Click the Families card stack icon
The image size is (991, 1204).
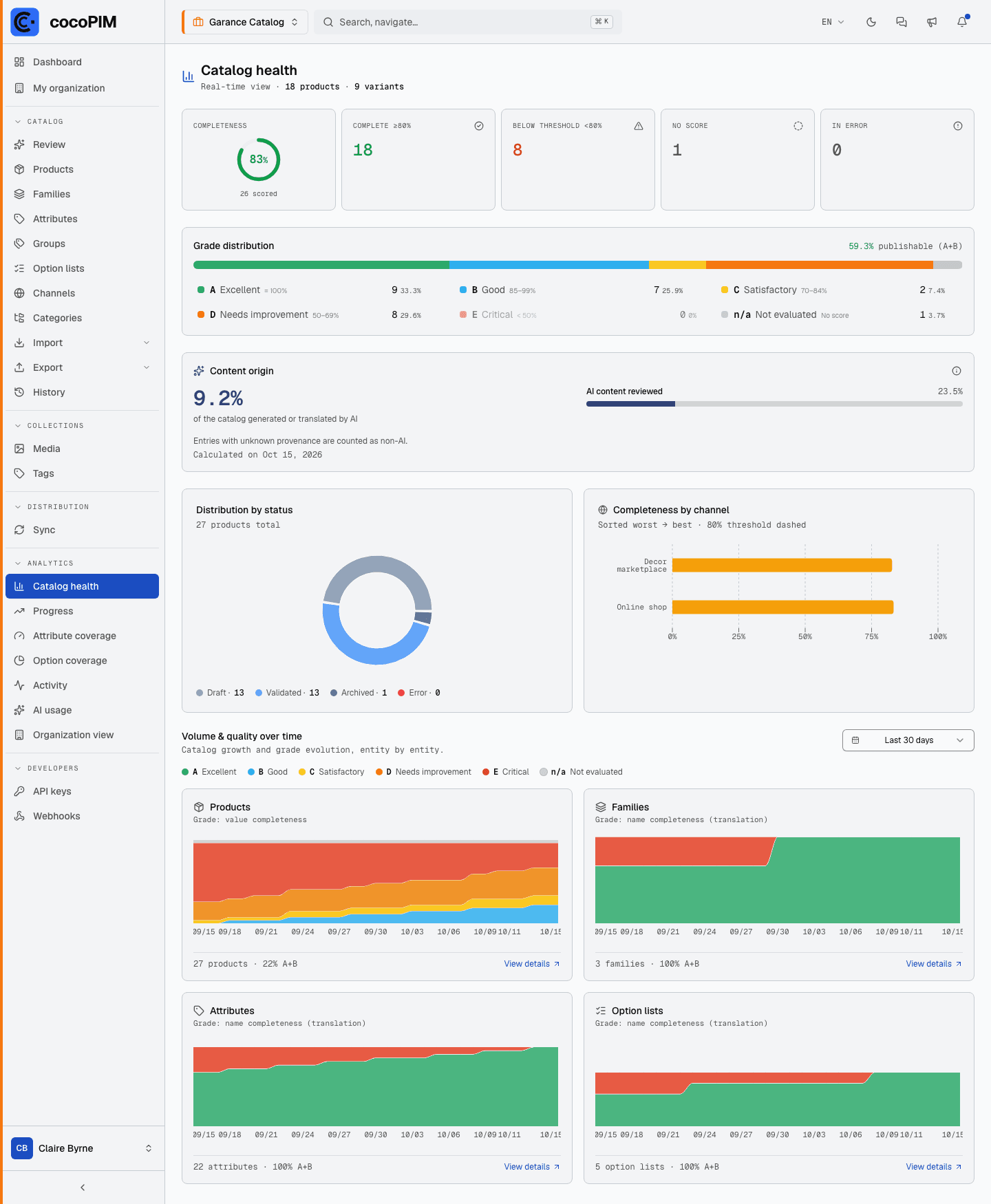pyautogui.click(x=601, y=807)
